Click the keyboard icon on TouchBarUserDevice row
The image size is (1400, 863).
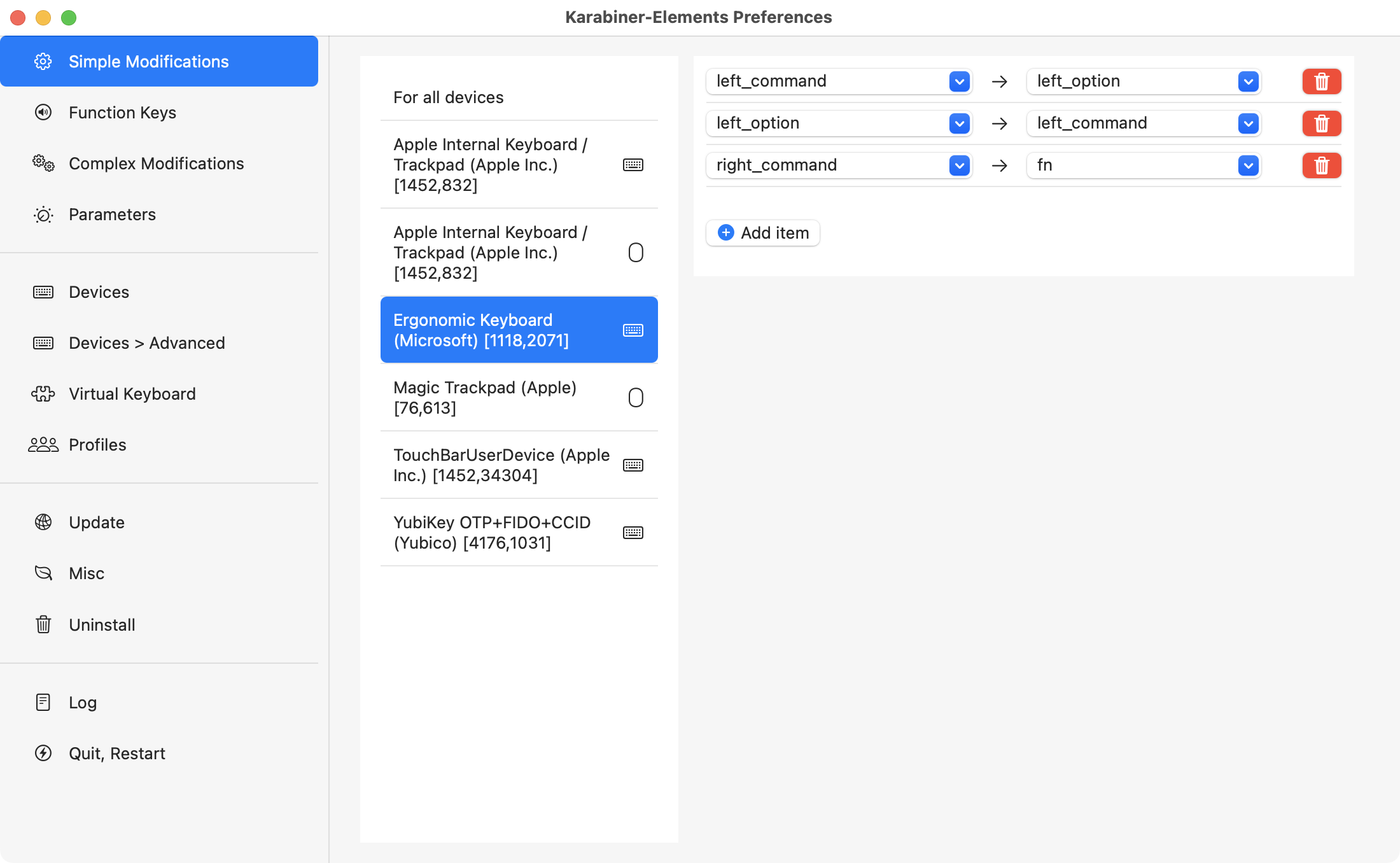[633, 465]
